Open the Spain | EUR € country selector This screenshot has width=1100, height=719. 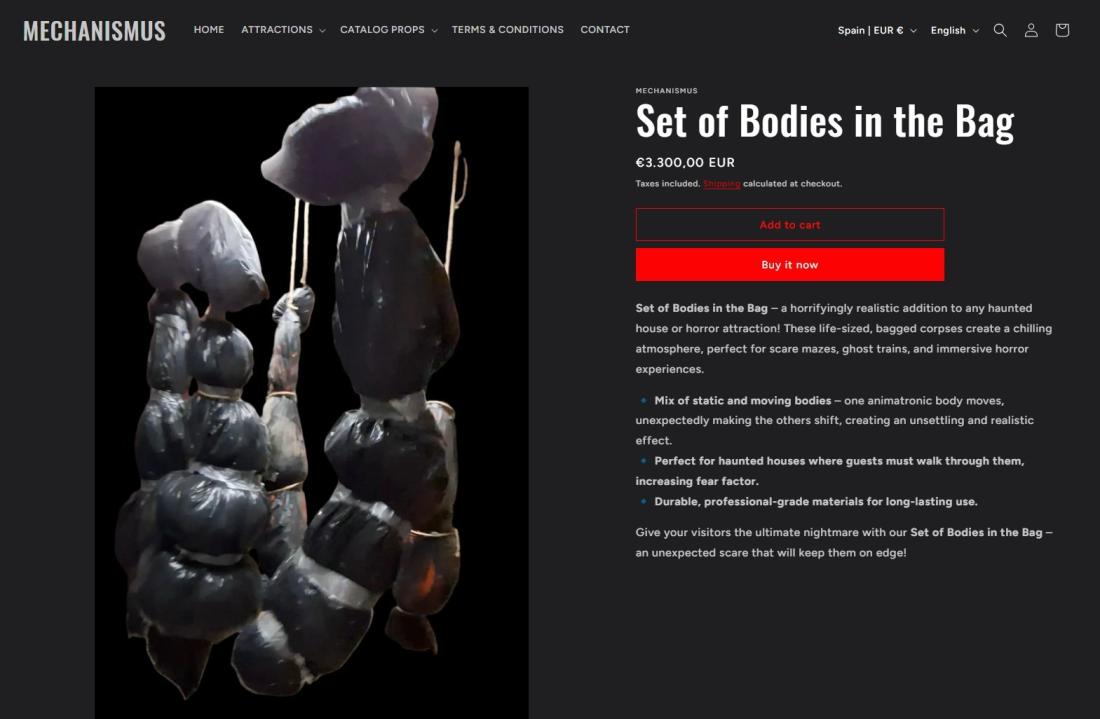pyautogui.click(x=877, y=30)
